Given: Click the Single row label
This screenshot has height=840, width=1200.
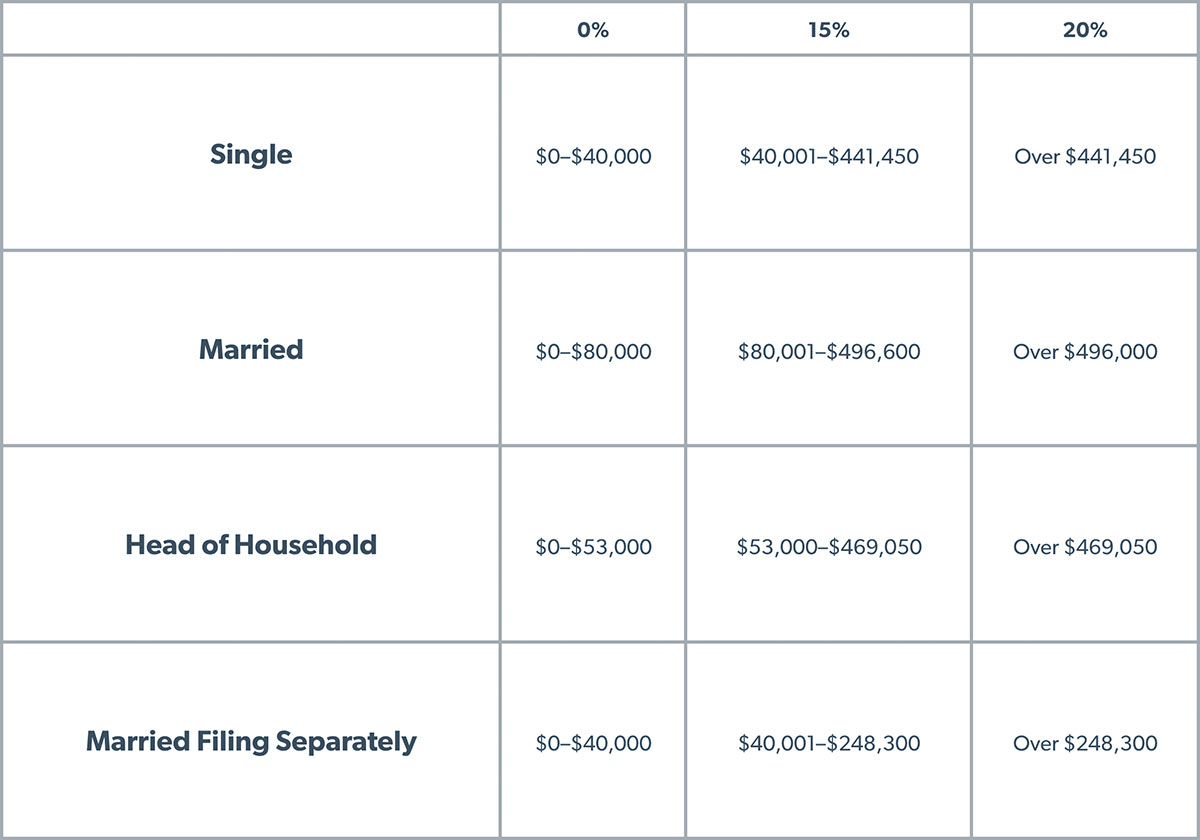Looking at the screenshot, I should (x=251, y=155).
